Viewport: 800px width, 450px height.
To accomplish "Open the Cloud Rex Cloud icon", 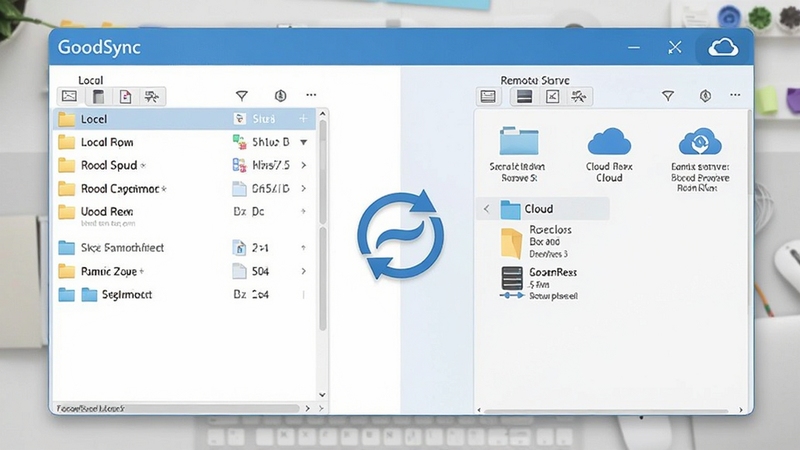I will click(609, 141).
